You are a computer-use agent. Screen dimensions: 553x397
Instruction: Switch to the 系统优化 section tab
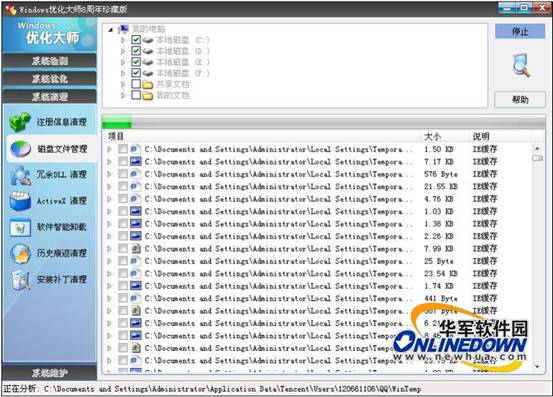(x=49, y=79)
